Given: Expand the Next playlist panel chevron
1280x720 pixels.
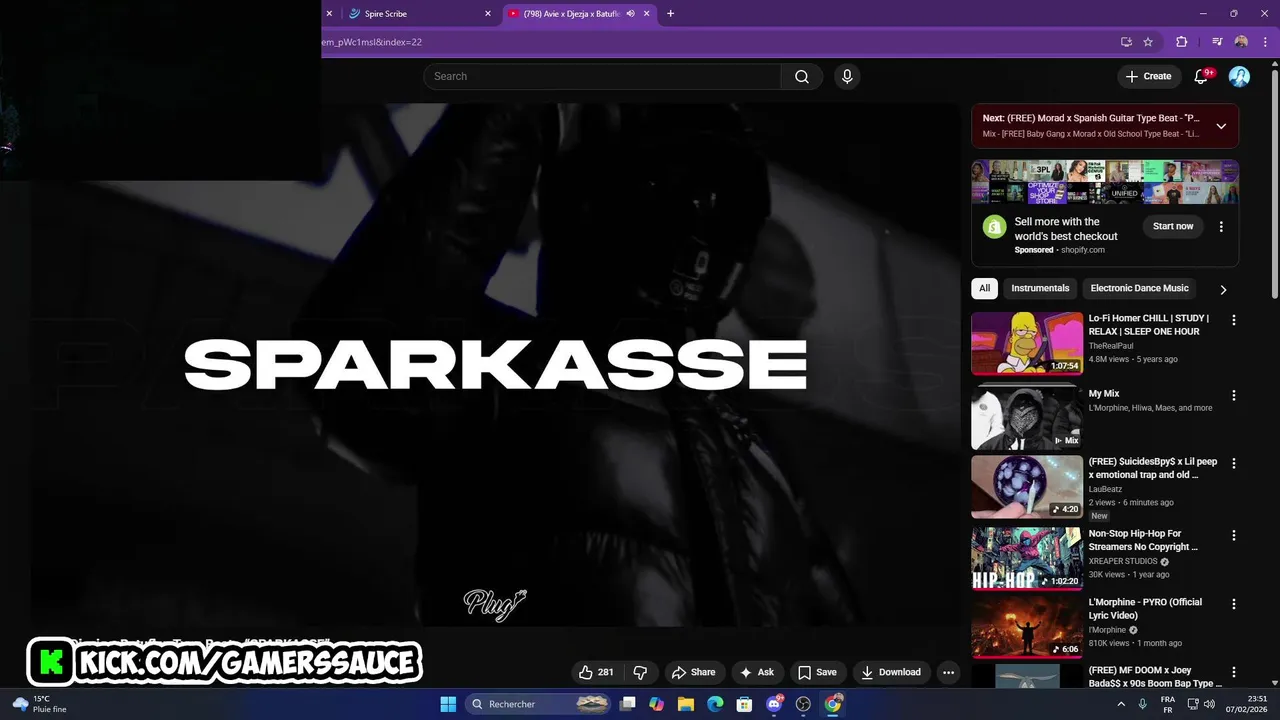Looking at the screenshot, I should (x=1221, y=126).
